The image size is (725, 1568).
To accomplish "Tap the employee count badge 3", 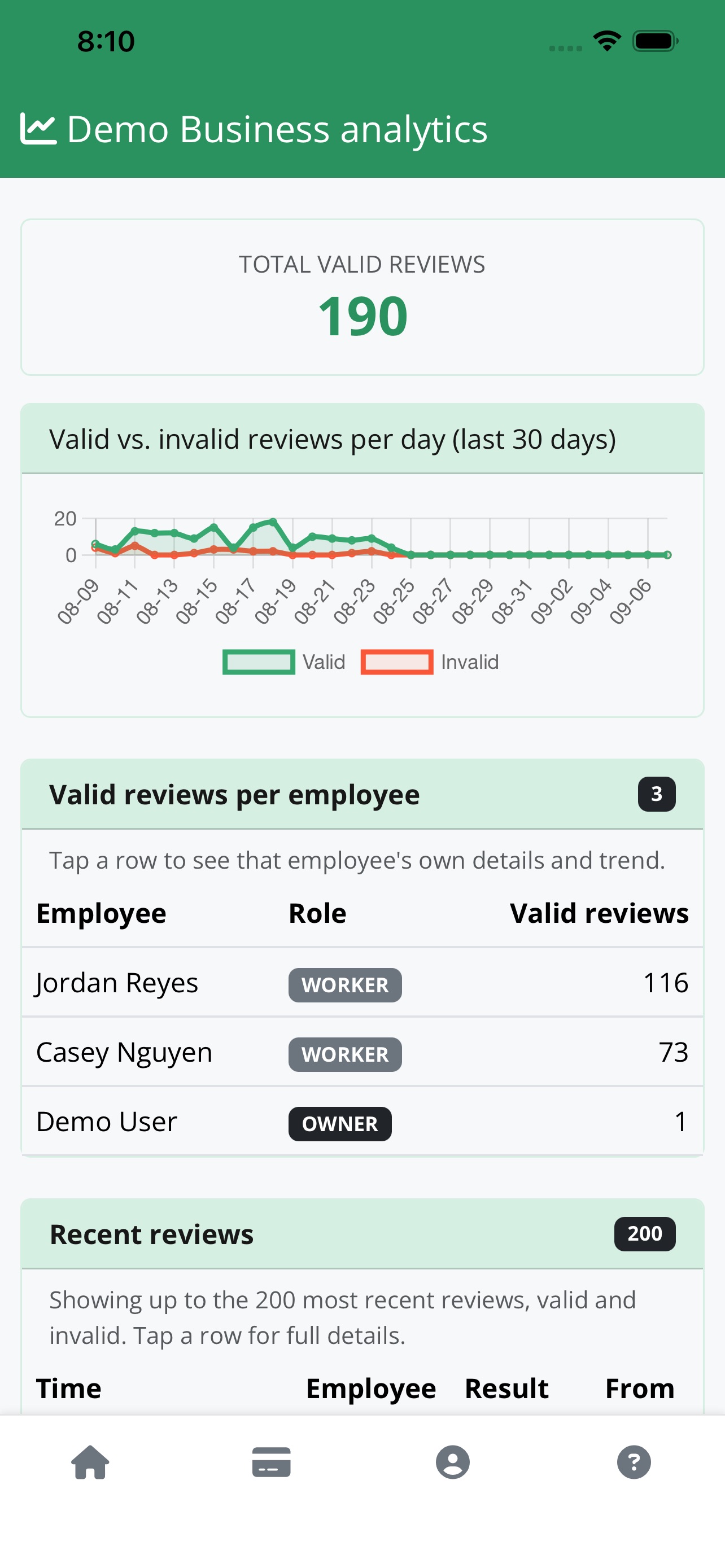I will (x=657, y=794).
